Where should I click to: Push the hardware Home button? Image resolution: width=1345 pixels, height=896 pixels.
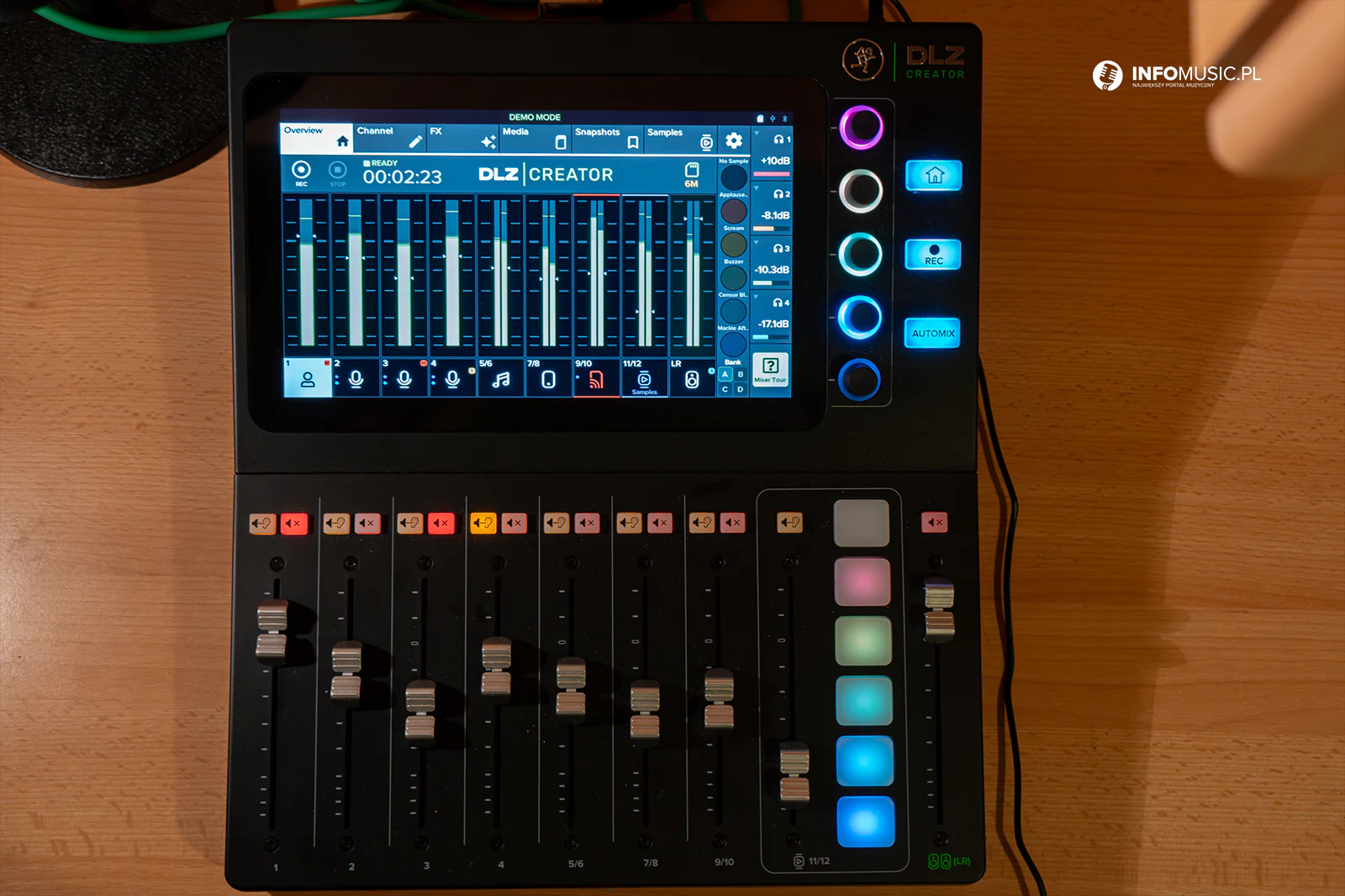(x=934, y=176)
